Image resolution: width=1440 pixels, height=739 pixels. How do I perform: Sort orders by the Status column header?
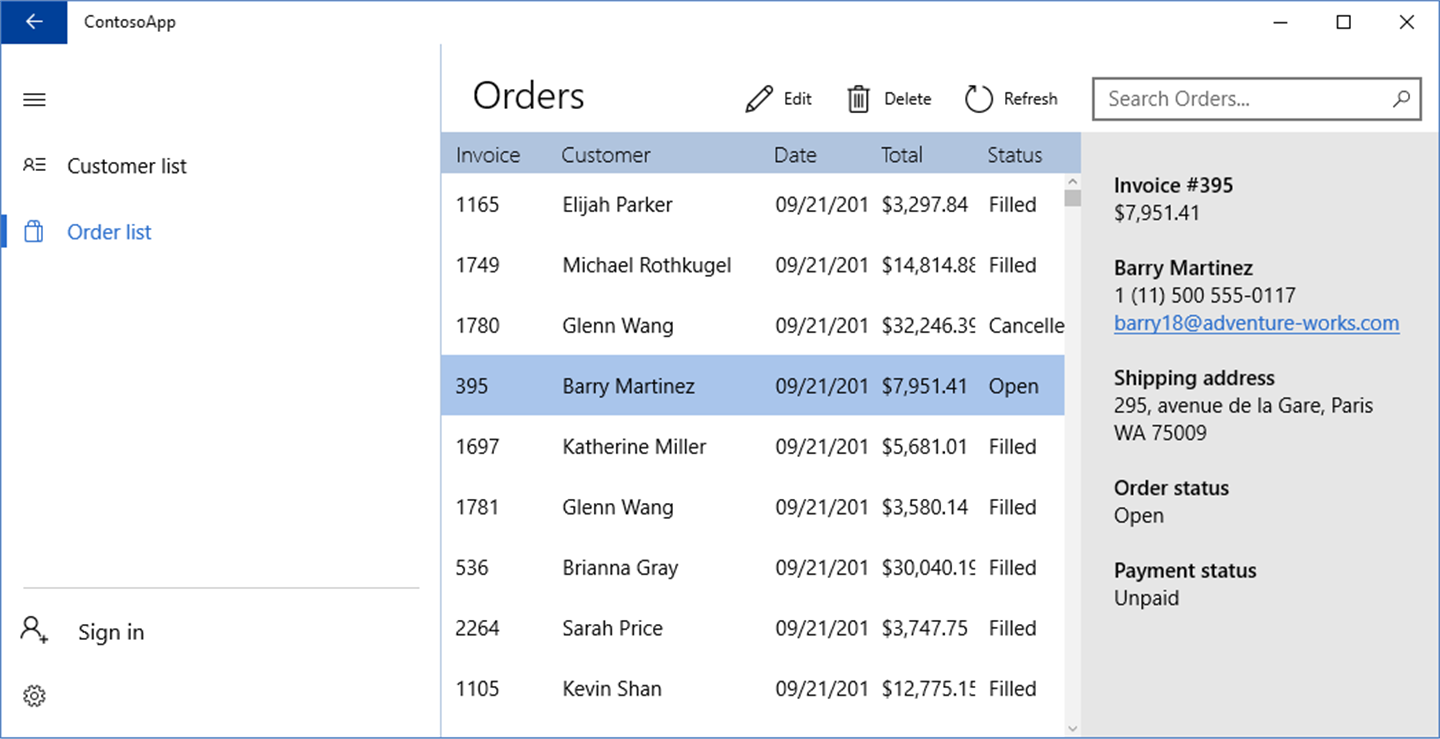click(x=1015, y=155)
